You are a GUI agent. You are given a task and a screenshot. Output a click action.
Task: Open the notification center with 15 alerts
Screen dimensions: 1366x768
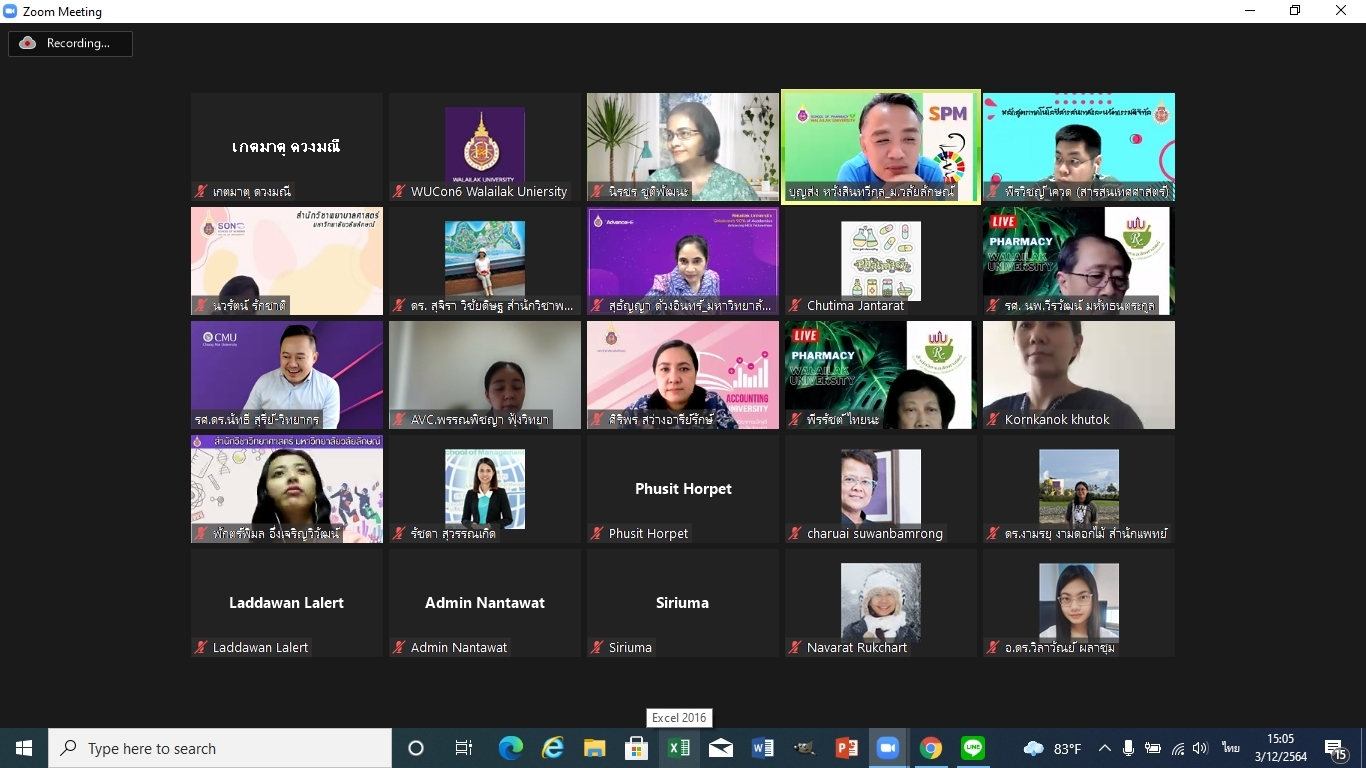click(x=1336, y=748)
